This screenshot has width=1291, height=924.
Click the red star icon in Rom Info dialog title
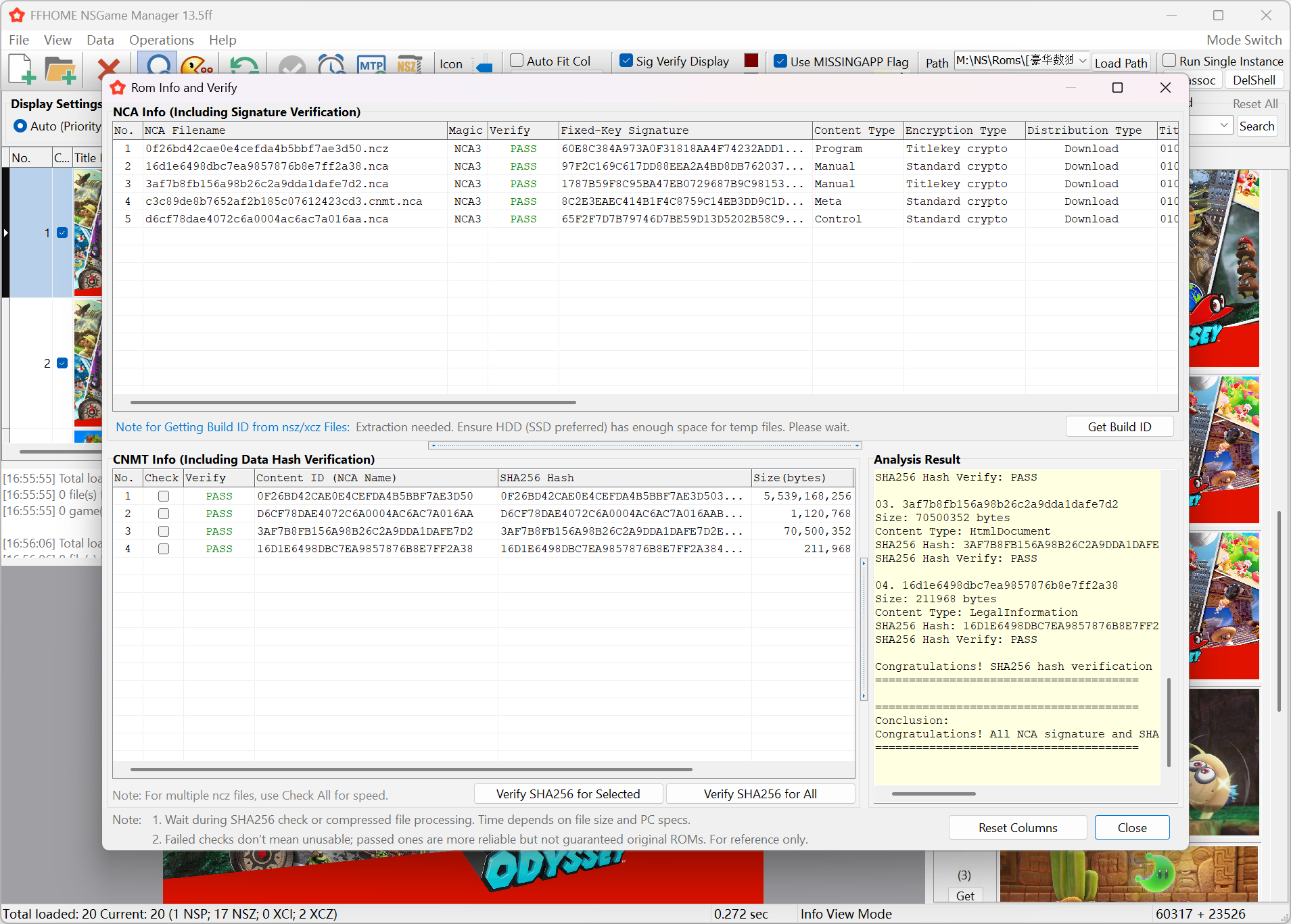(x=118, y=88)
